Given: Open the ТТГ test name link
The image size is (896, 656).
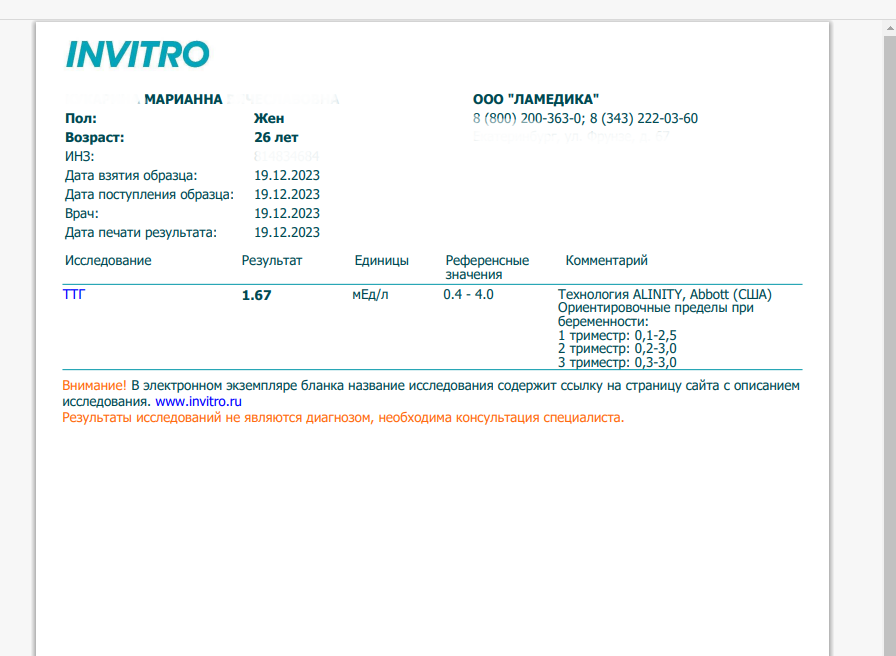Looking at the screenshot, I should [x=74, y=295].
